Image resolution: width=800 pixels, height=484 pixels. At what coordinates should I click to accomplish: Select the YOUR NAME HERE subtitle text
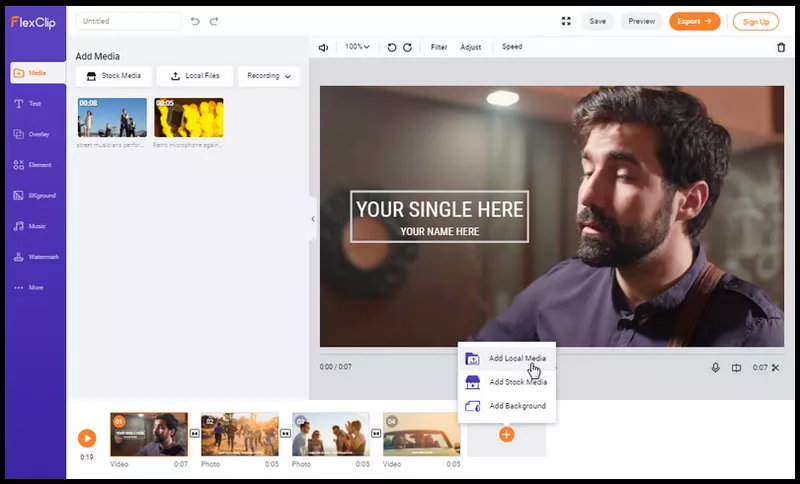(x=439, y=232)
